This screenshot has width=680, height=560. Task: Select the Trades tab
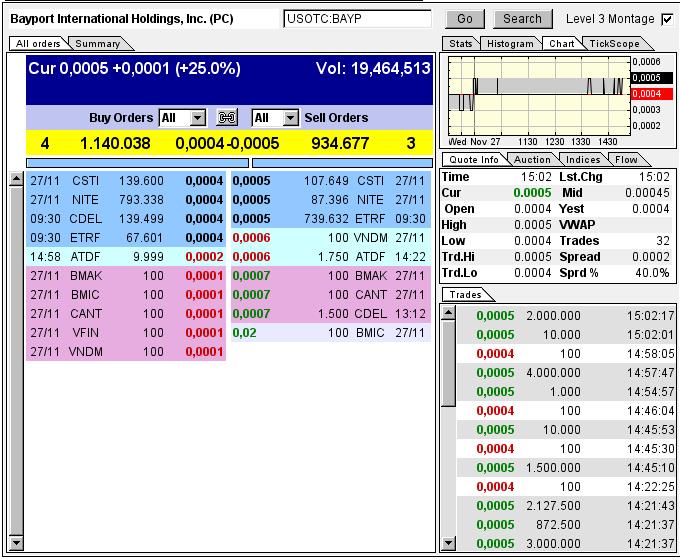[465, 295]
